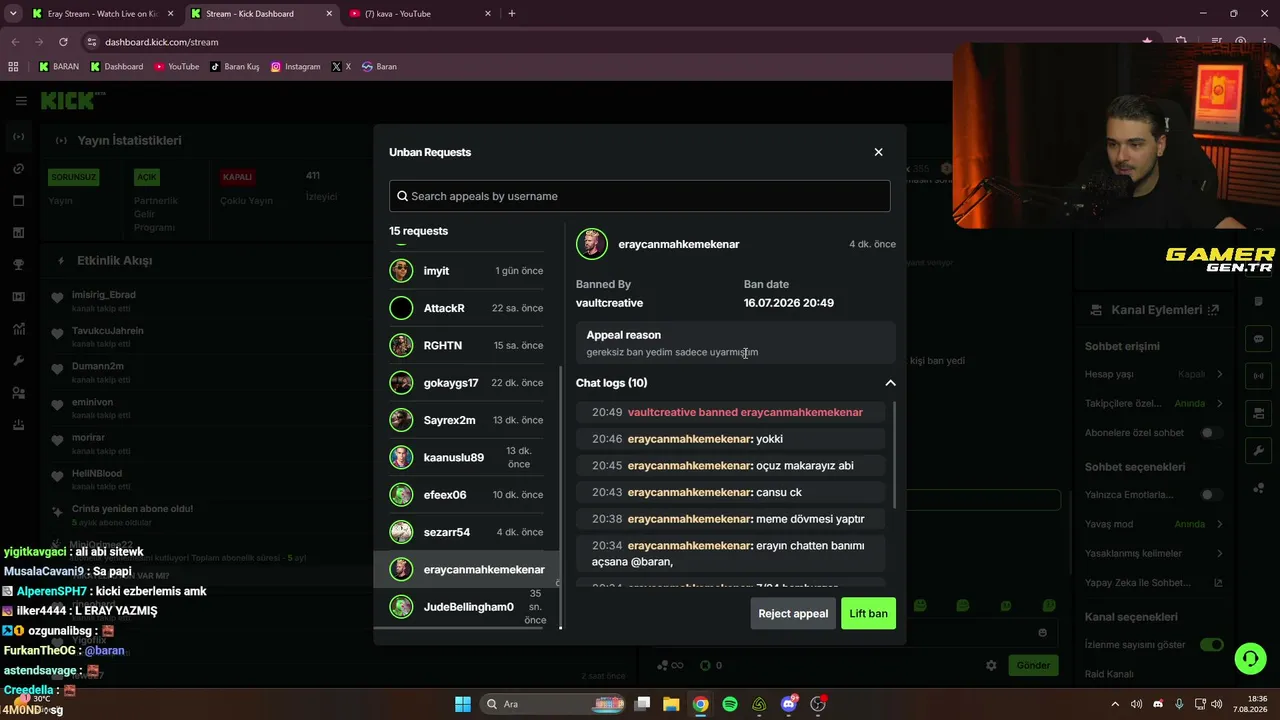Open the Windows Start menu

(463, 704)
